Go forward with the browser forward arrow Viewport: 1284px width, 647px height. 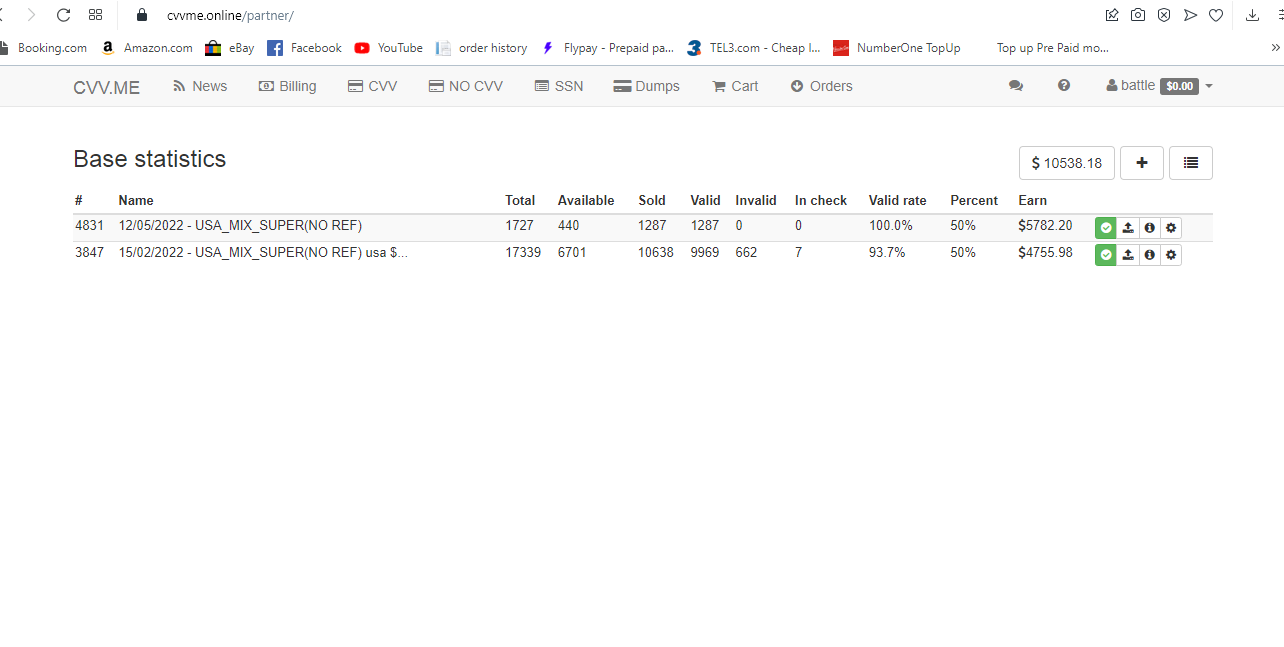(x=31, y=15)
